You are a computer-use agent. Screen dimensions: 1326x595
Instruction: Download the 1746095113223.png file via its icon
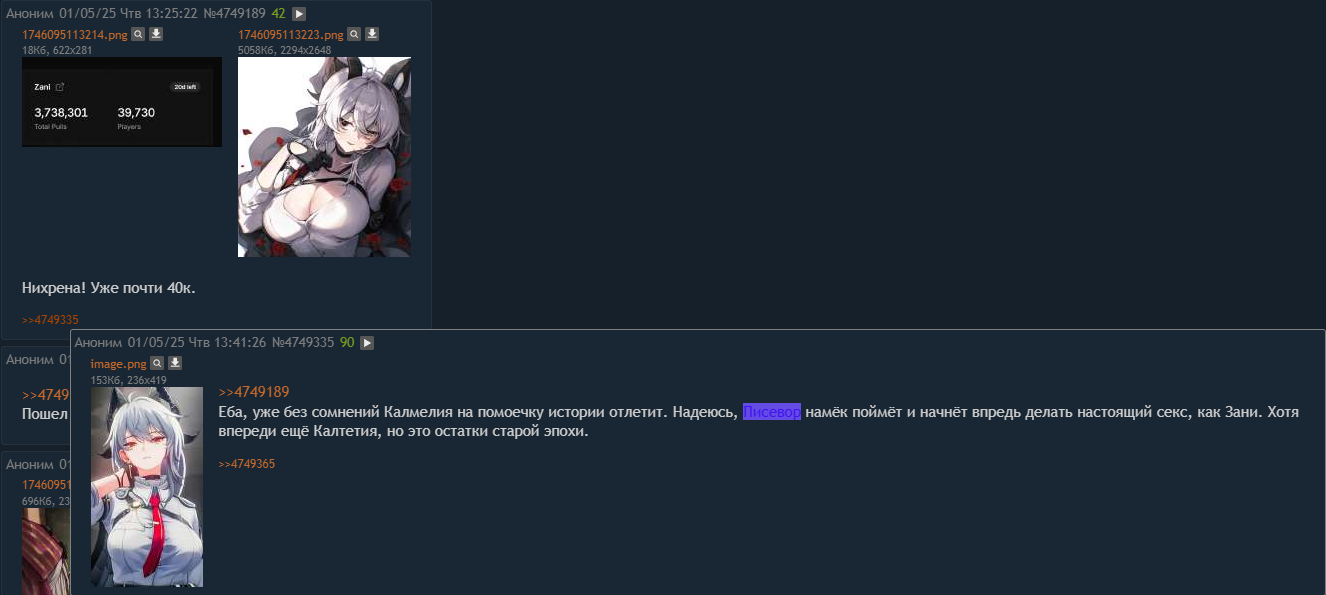372,34
